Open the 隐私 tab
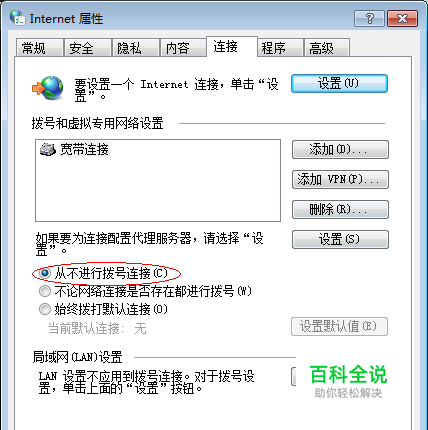Screen dimensions: 428x430 coord(136,48)
